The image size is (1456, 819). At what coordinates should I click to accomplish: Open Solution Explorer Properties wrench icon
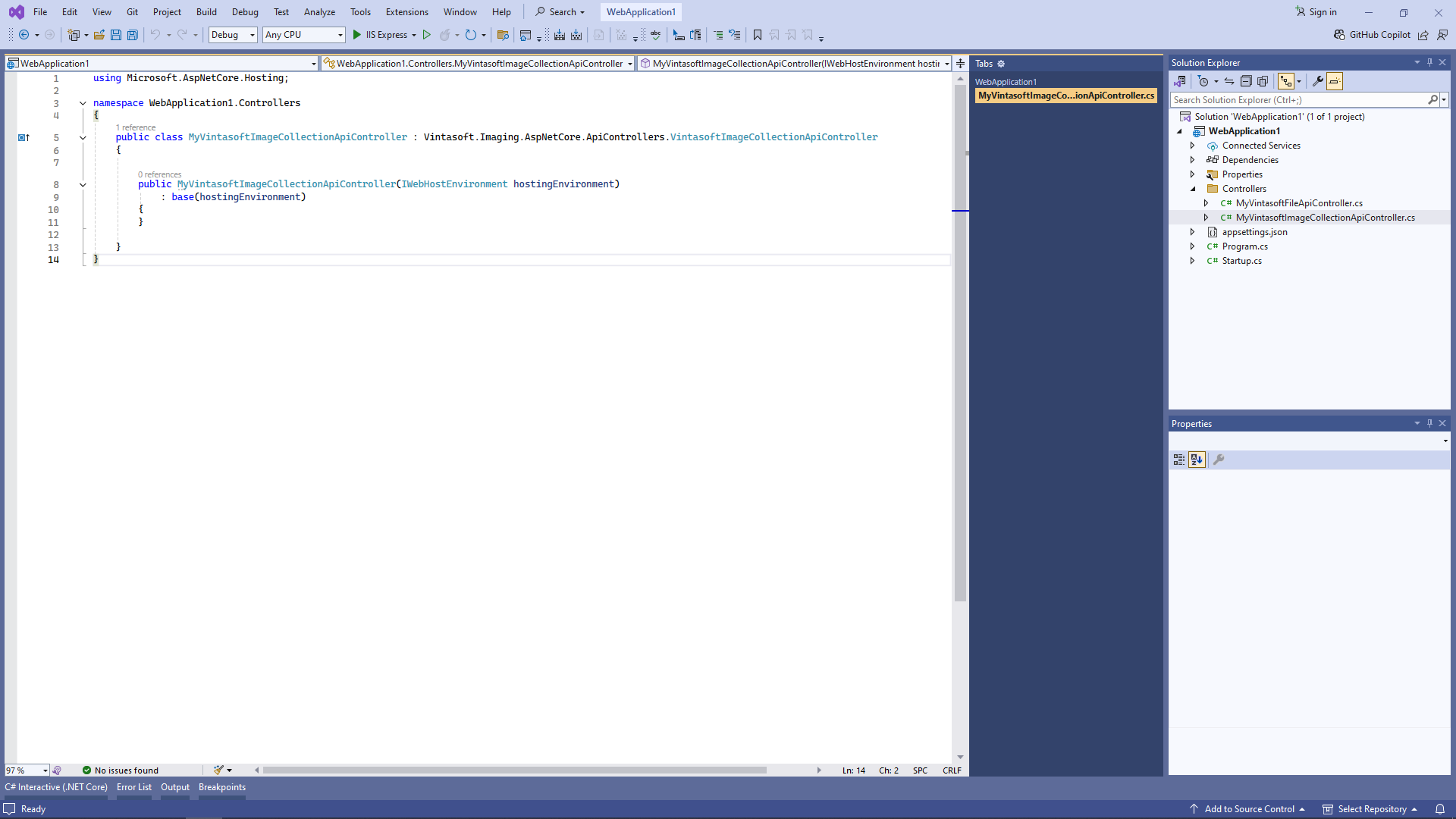(x=1318, y=81)
